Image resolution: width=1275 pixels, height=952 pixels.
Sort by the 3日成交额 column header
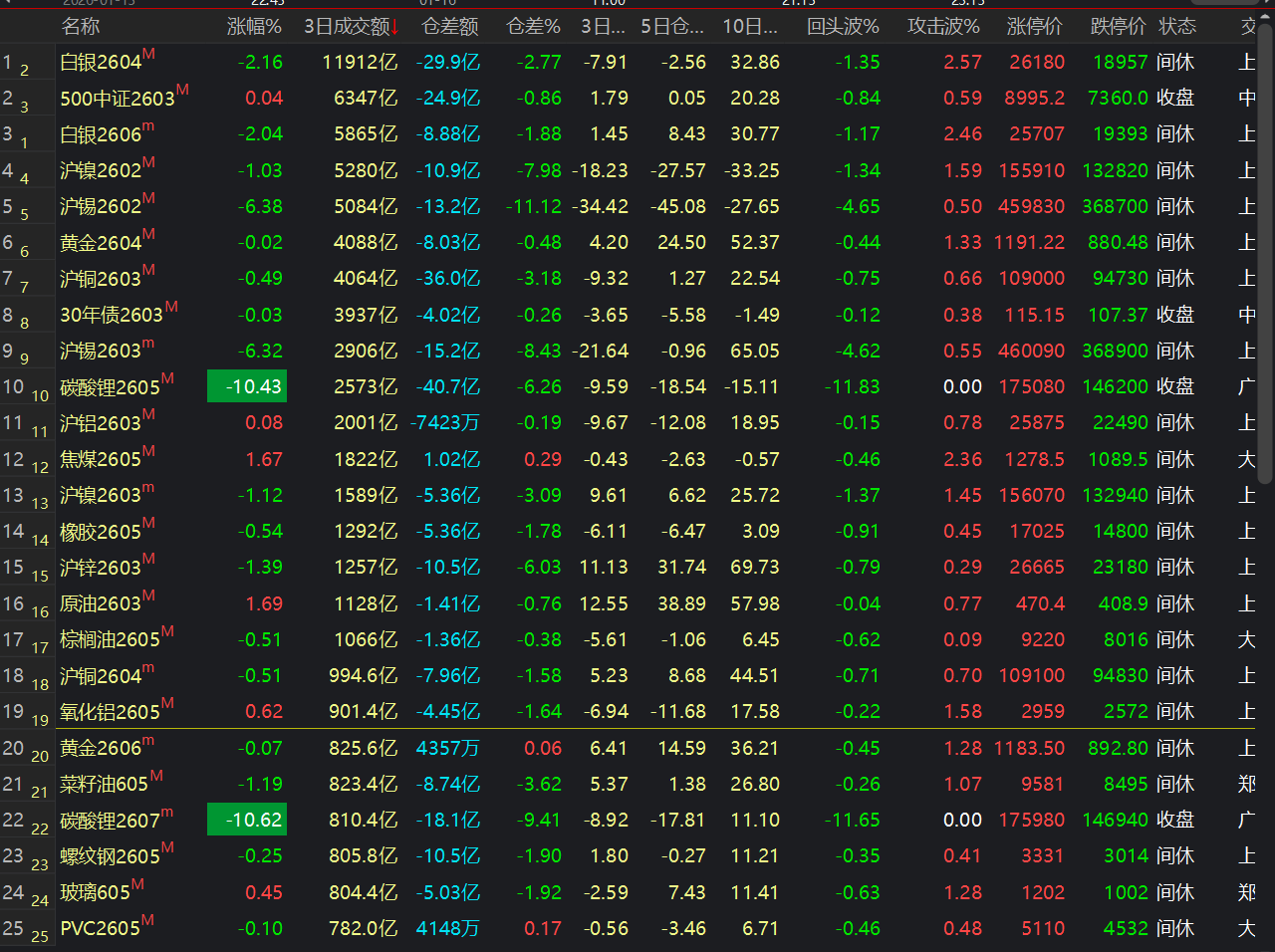(351, 27)
